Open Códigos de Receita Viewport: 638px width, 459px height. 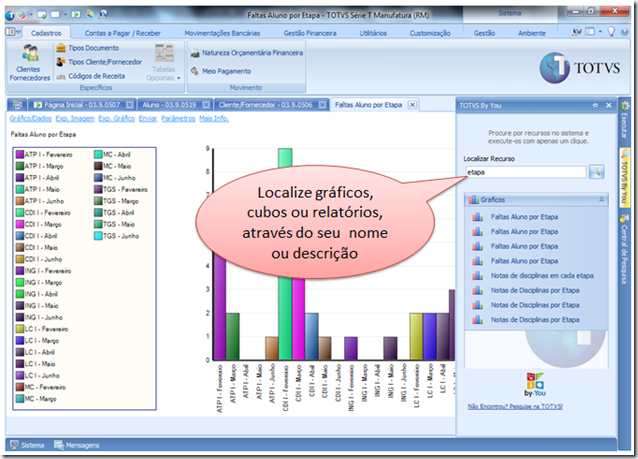(97, 76)
